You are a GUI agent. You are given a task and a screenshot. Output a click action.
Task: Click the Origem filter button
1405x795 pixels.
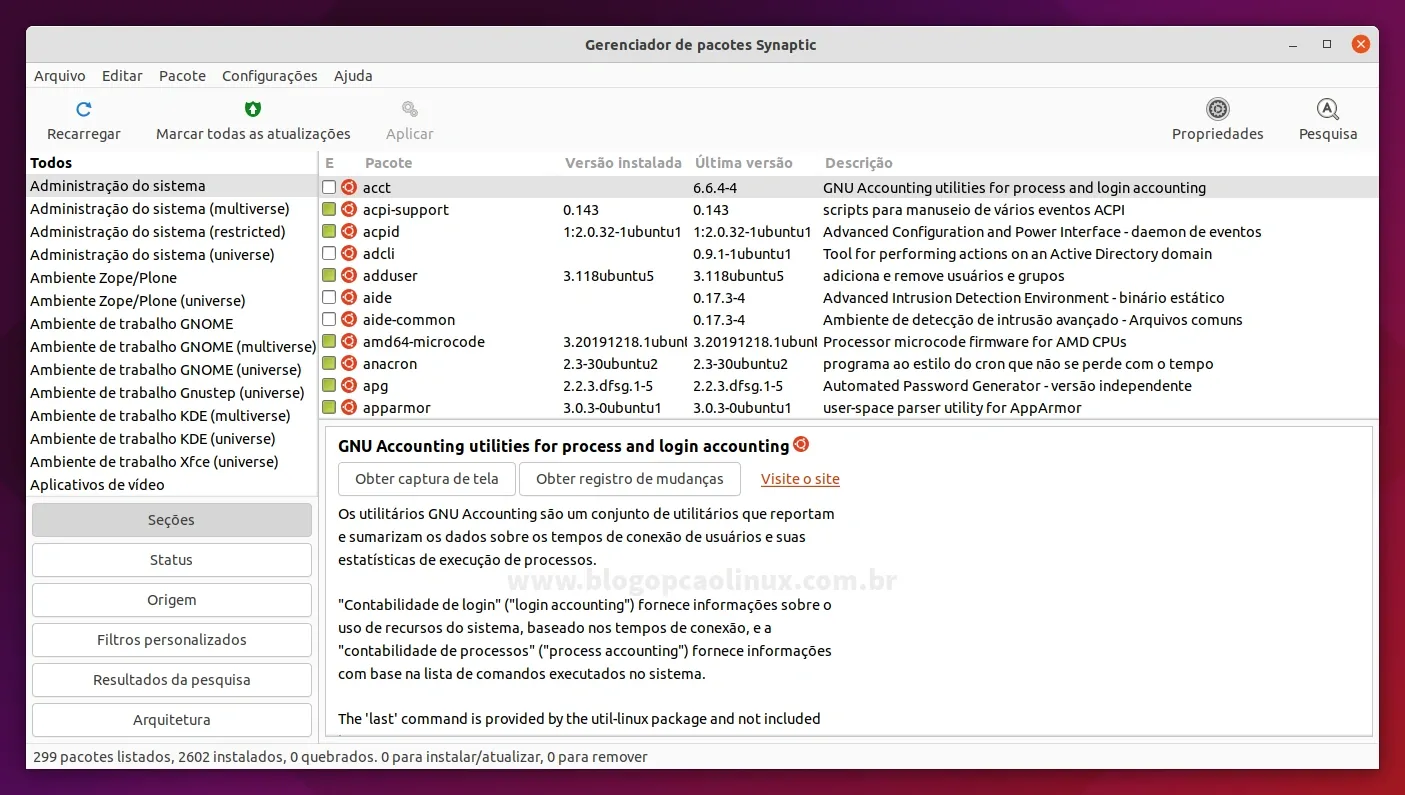(x=171, y=600)
